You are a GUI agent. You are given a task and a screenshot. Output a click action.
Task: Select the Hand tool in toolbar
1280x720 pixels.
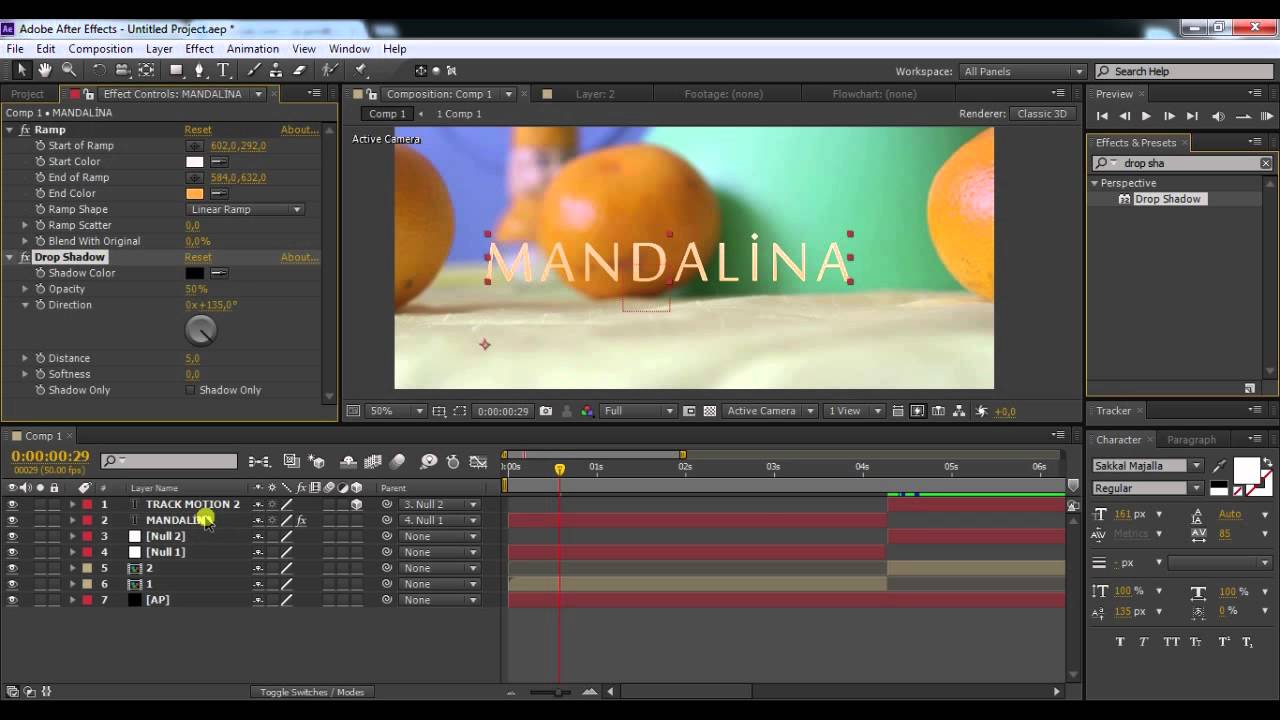pyautogui.click(x=45, y=70)
